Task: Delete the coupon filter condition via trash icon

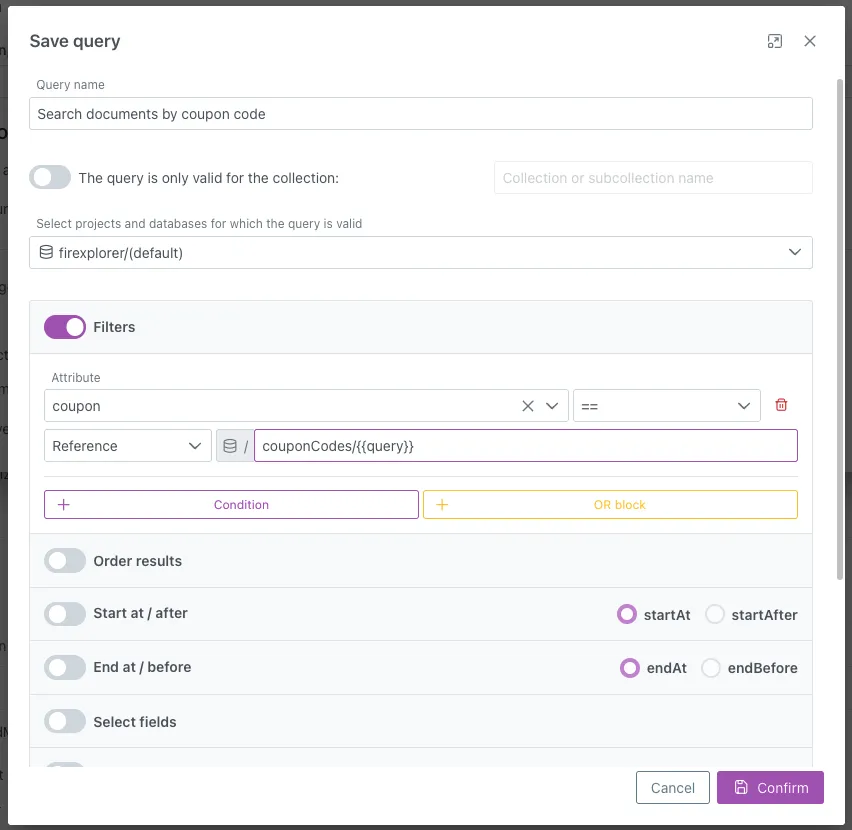Action: click(781, 405)
